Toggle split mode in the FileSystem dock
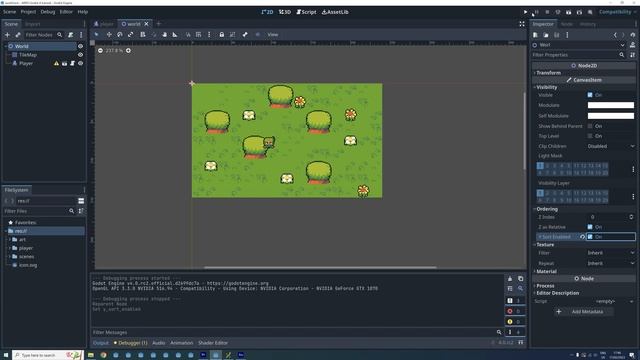This screenshot has width=640, height=360. tap(81, 201)
